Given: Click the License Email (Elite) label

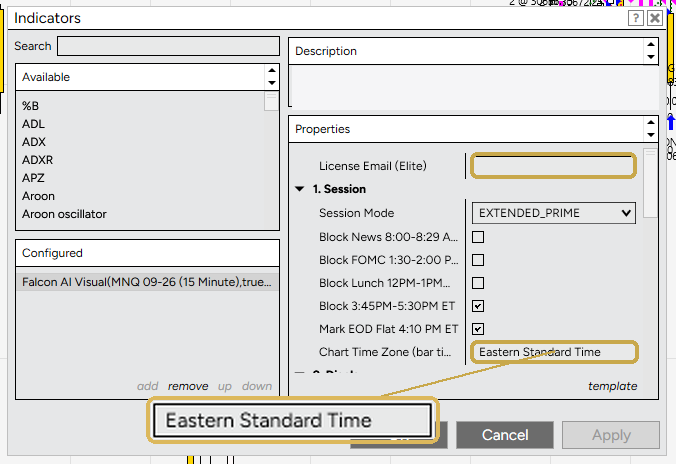Looking at the screenshot, I should pyautogui.click(x=372, y=166).
